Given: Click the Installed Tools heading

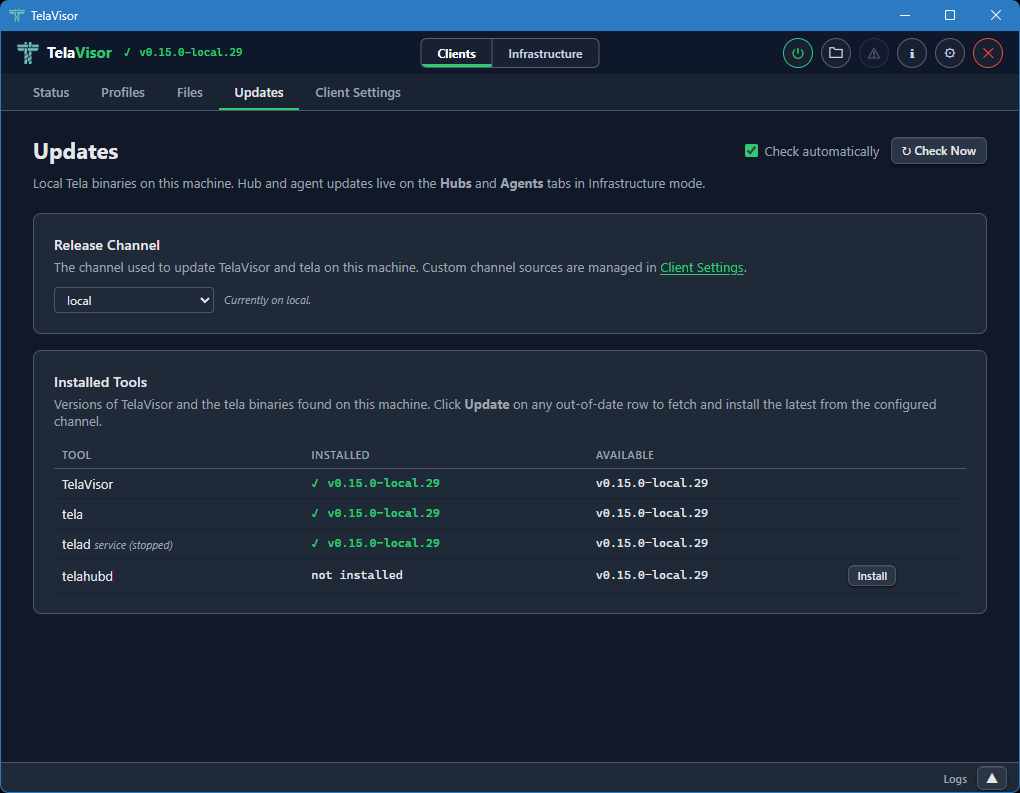Looking at the screenshot, I should point(100,383).
